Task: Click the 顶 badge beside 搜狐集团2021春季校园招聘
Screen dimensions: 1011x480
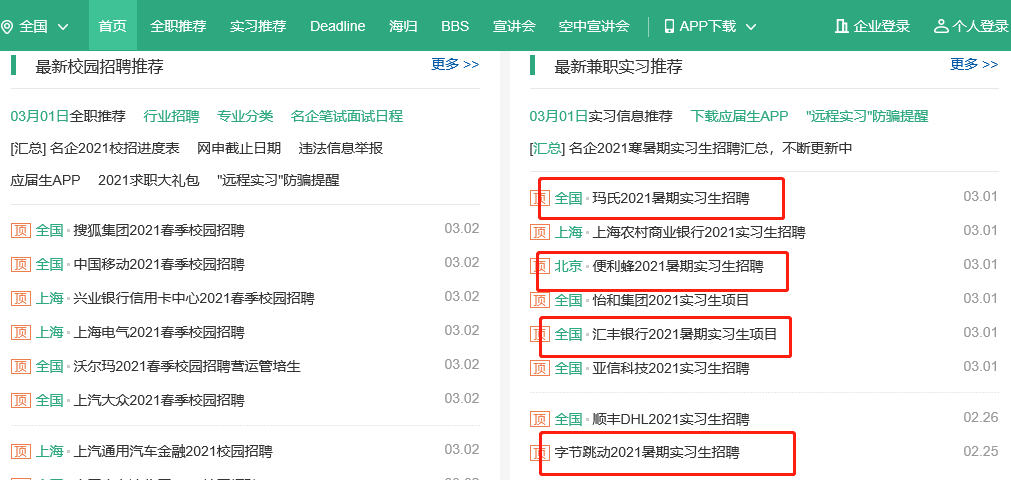Action: [x=21, y=230]
